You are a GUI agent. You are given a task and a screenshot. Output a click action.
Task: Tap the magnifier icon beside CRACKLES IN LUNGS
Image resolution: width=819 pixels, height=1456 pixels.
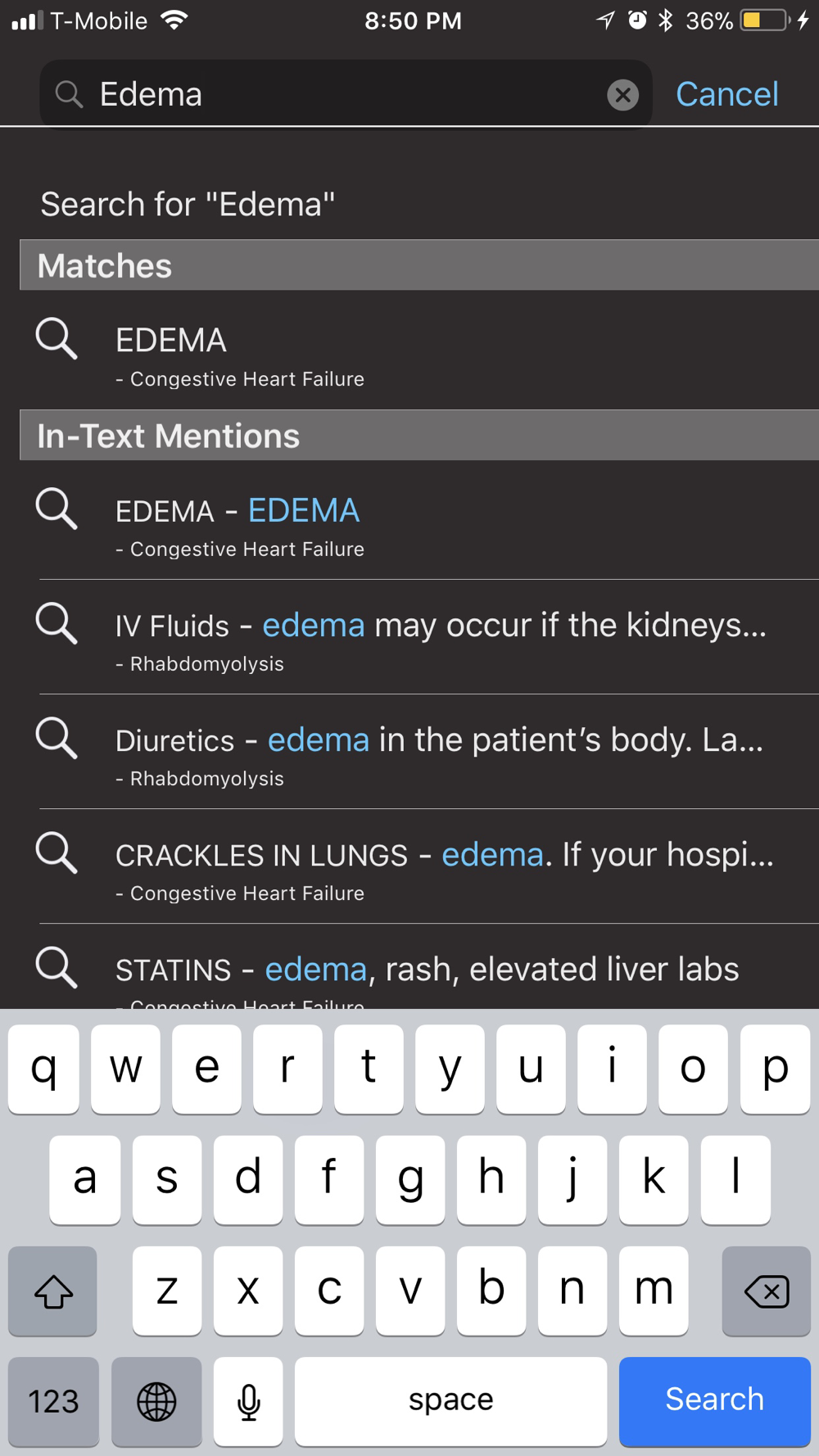coord(57,853)
